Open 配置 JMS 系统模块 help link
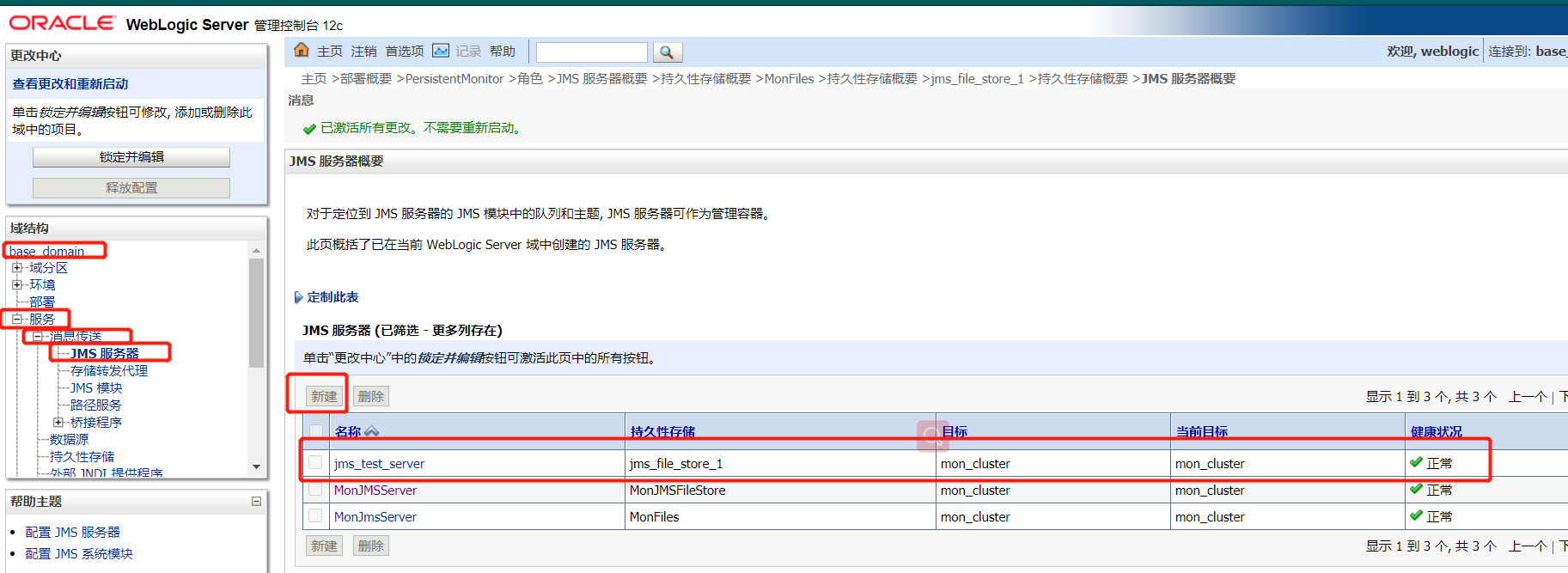The height and width of the screenshot is (573, 1568). click(79, 554)
